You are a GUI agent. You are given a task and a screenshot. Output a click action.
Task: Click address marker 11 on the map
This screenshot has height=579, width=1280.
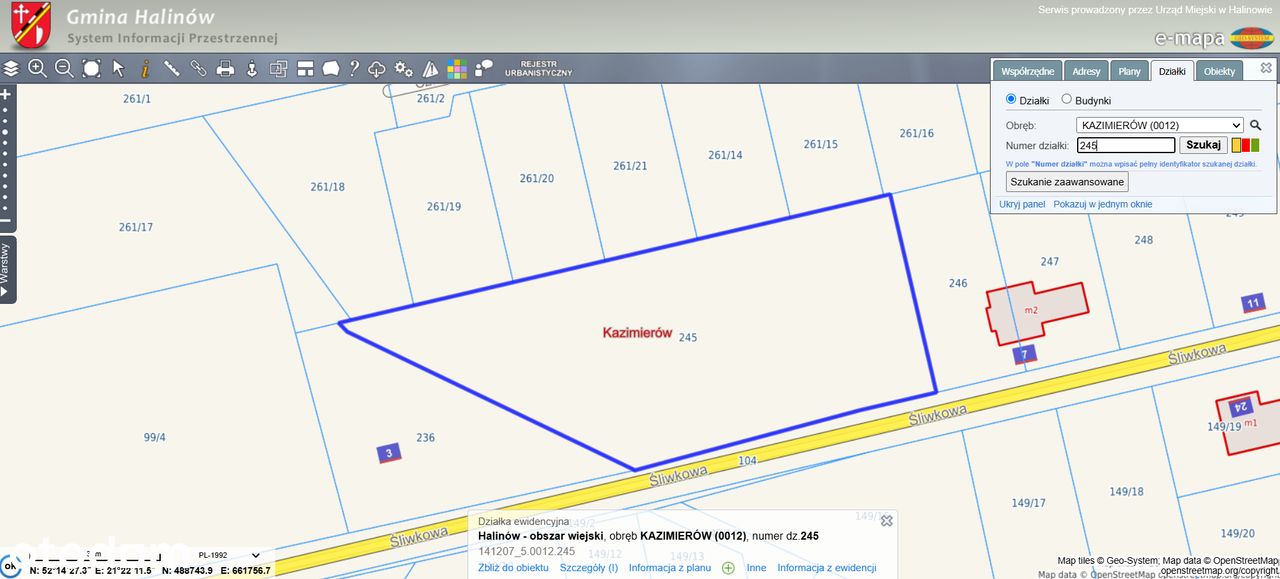(1253, 303)
